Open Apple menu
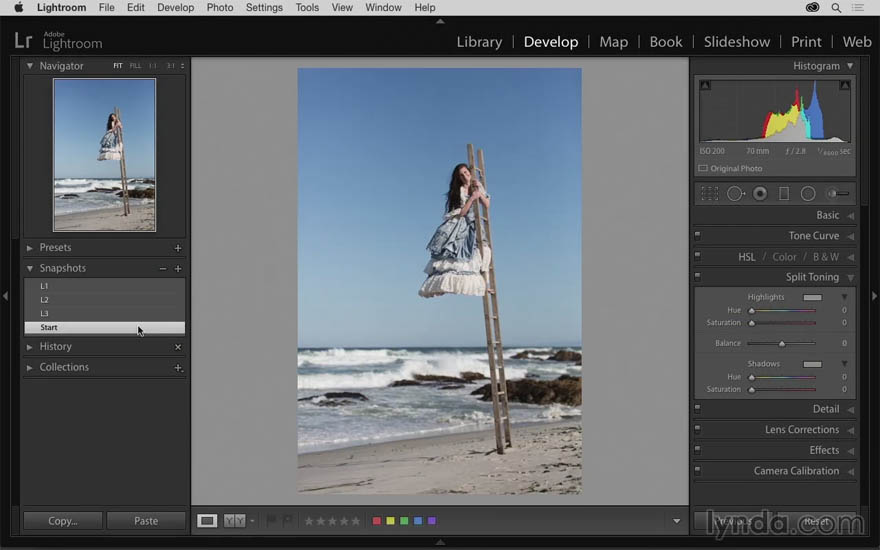This screenshot has height=550, width=880. (19, 7)
